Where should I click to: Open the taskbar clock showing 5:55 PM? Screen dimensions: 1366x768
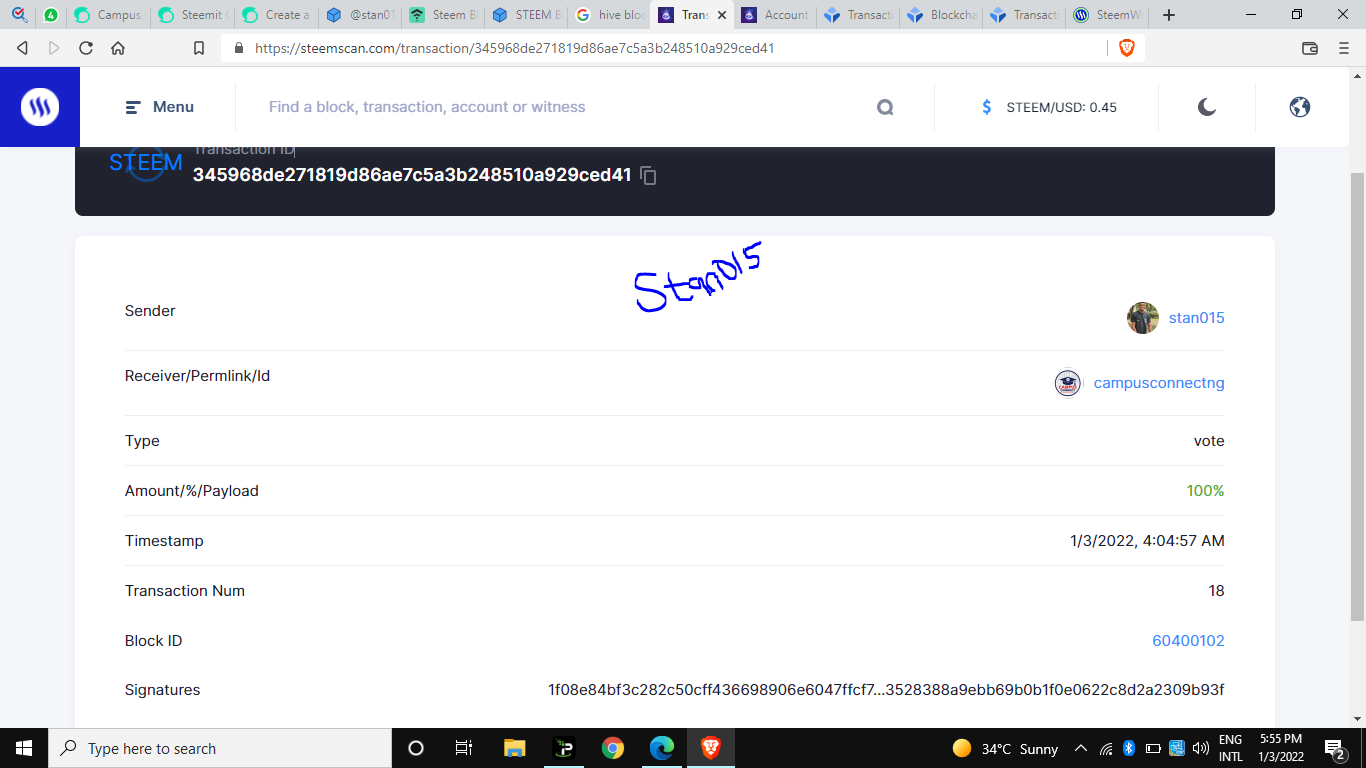[x=1280, y=748]
